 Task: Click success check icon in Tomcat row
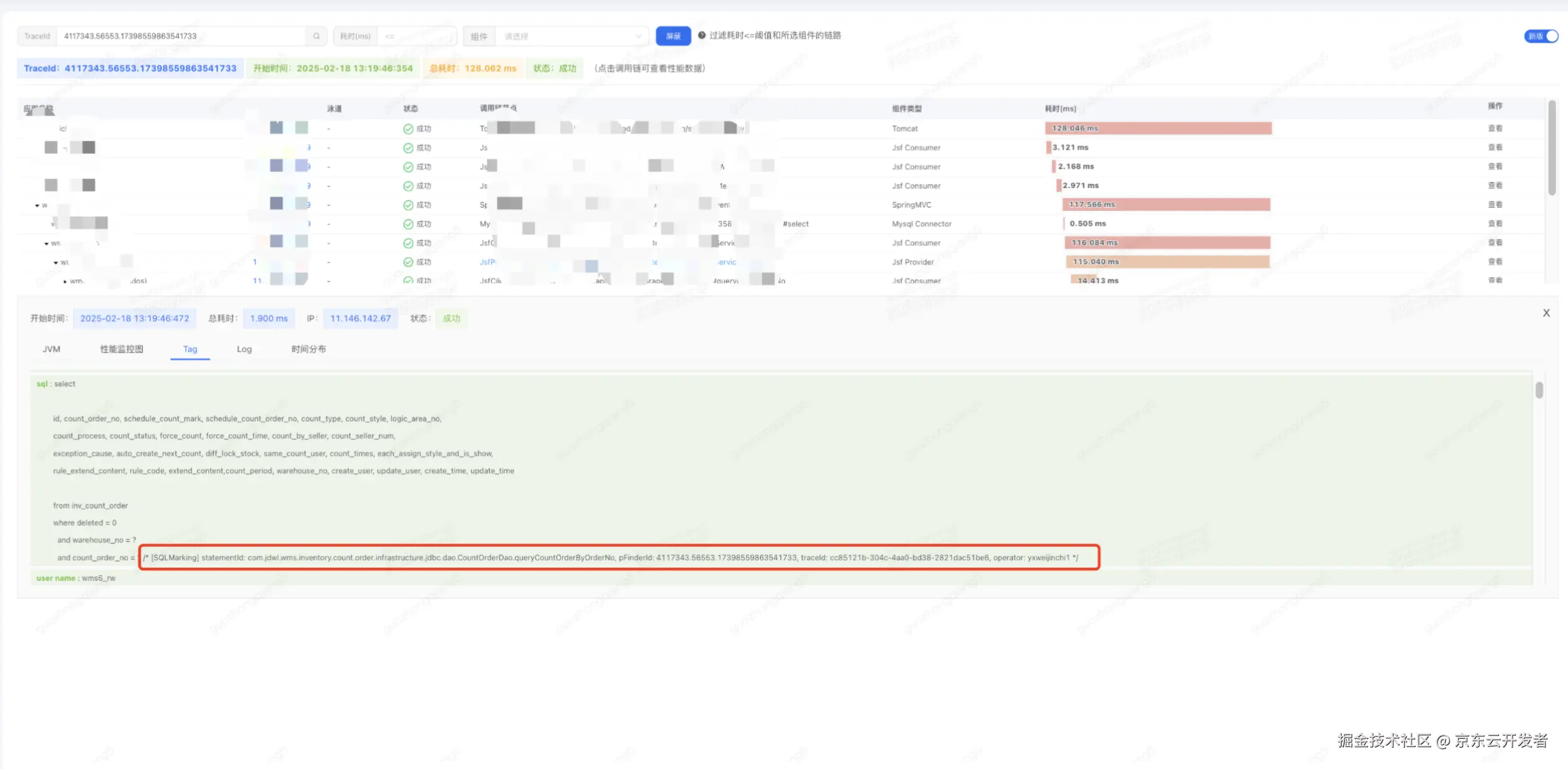[x=408, y=129]
